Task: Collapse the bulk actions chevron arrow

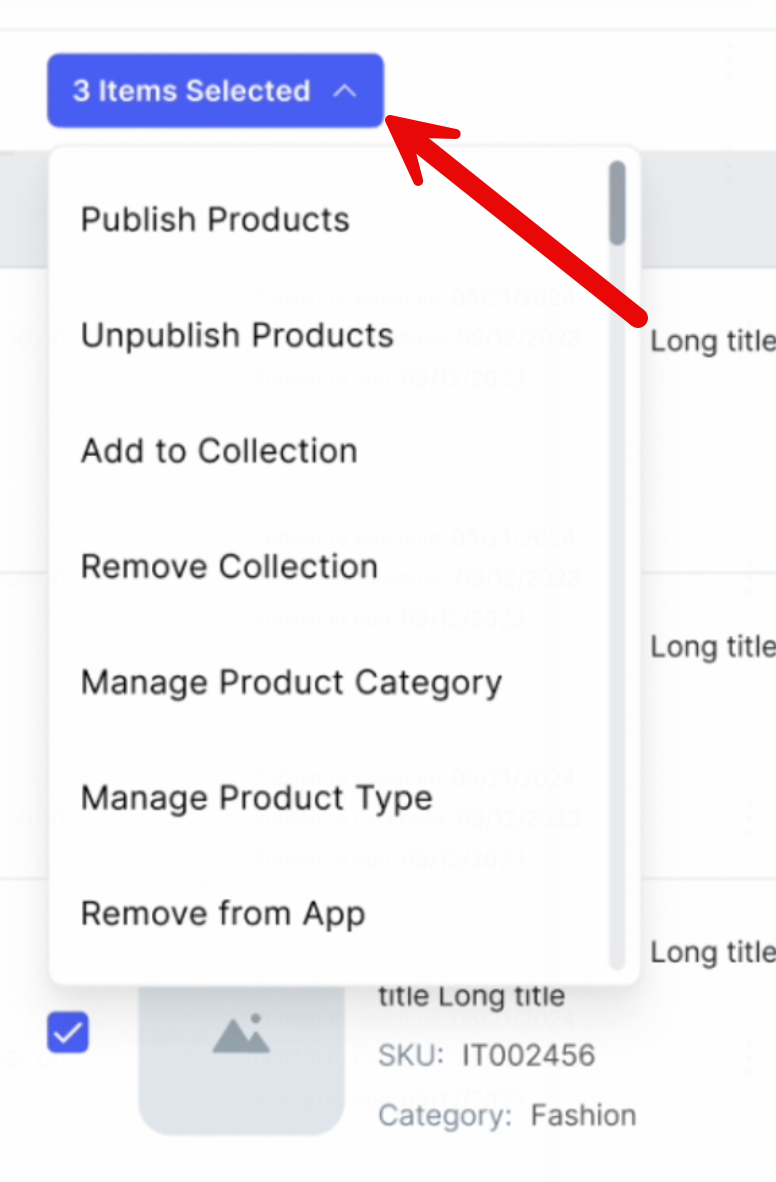Action: tap(344, 91)
